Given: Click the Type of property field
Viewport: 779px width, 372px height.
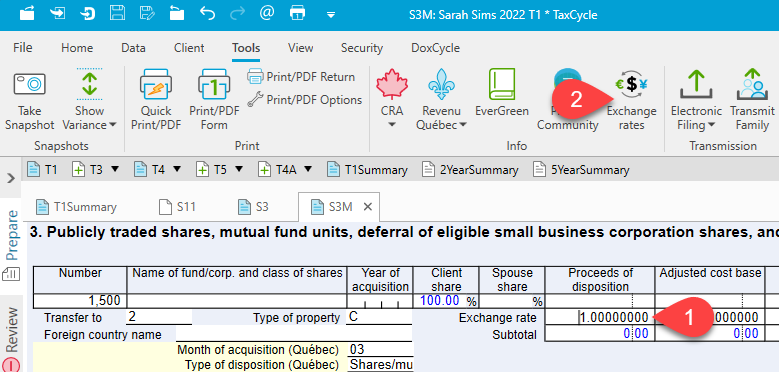Looking at the screenshot, I should (x=379, y=317).
